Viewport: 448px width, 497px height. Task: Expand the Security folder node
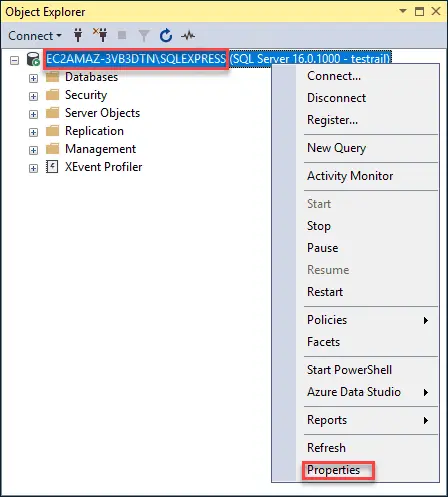coord(33,96)
